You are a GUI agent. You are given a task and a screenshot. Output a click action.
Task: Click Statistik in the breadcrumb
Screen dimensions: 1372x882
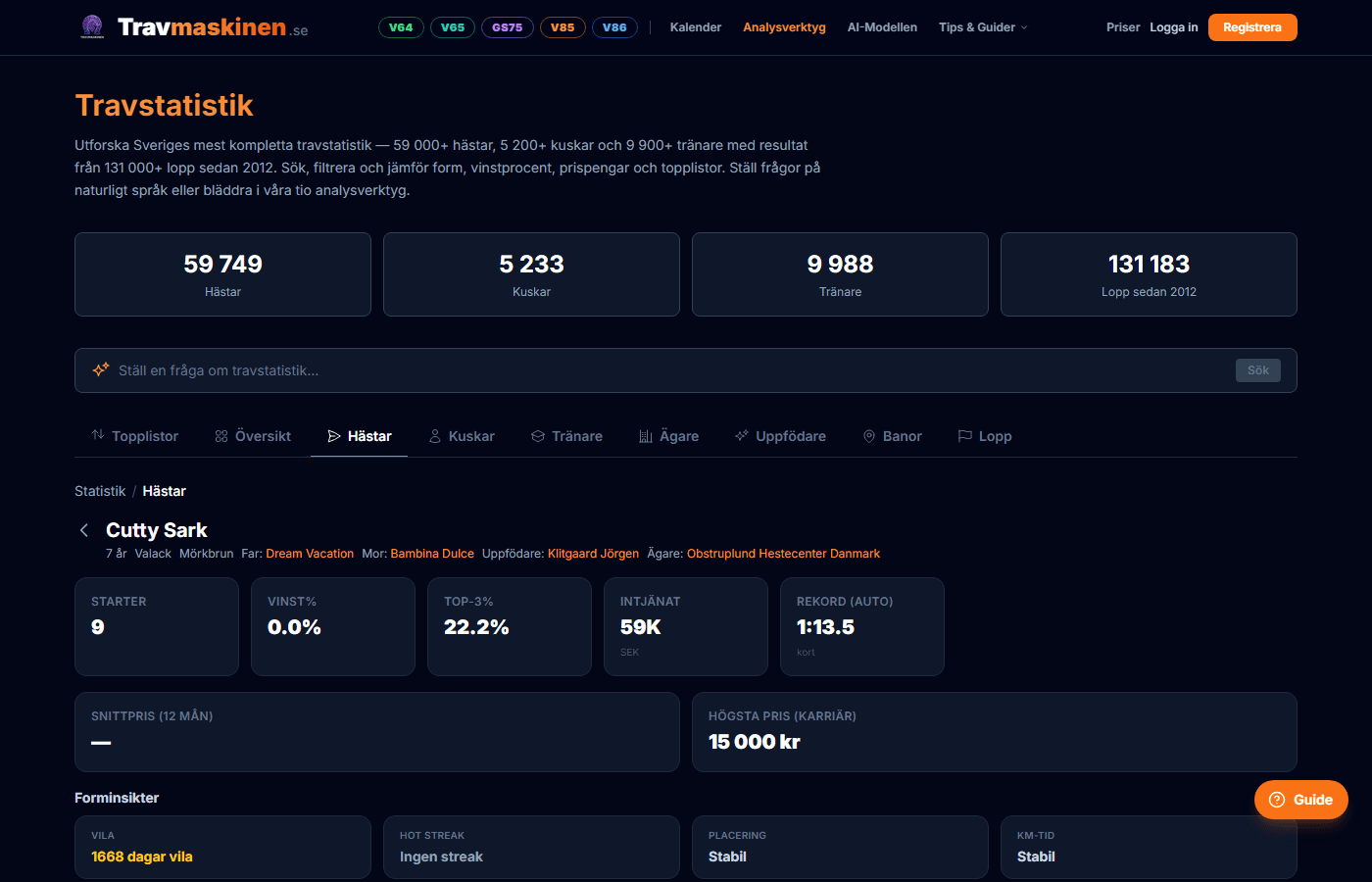[100, 491]
